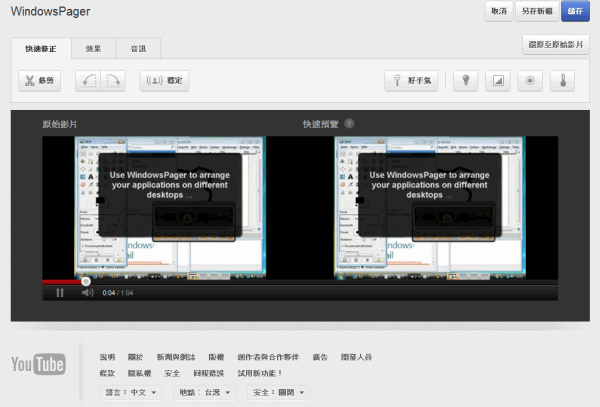Open the 說明 footer link
Viewport: 600px width, 407px height.
[108, 357]
